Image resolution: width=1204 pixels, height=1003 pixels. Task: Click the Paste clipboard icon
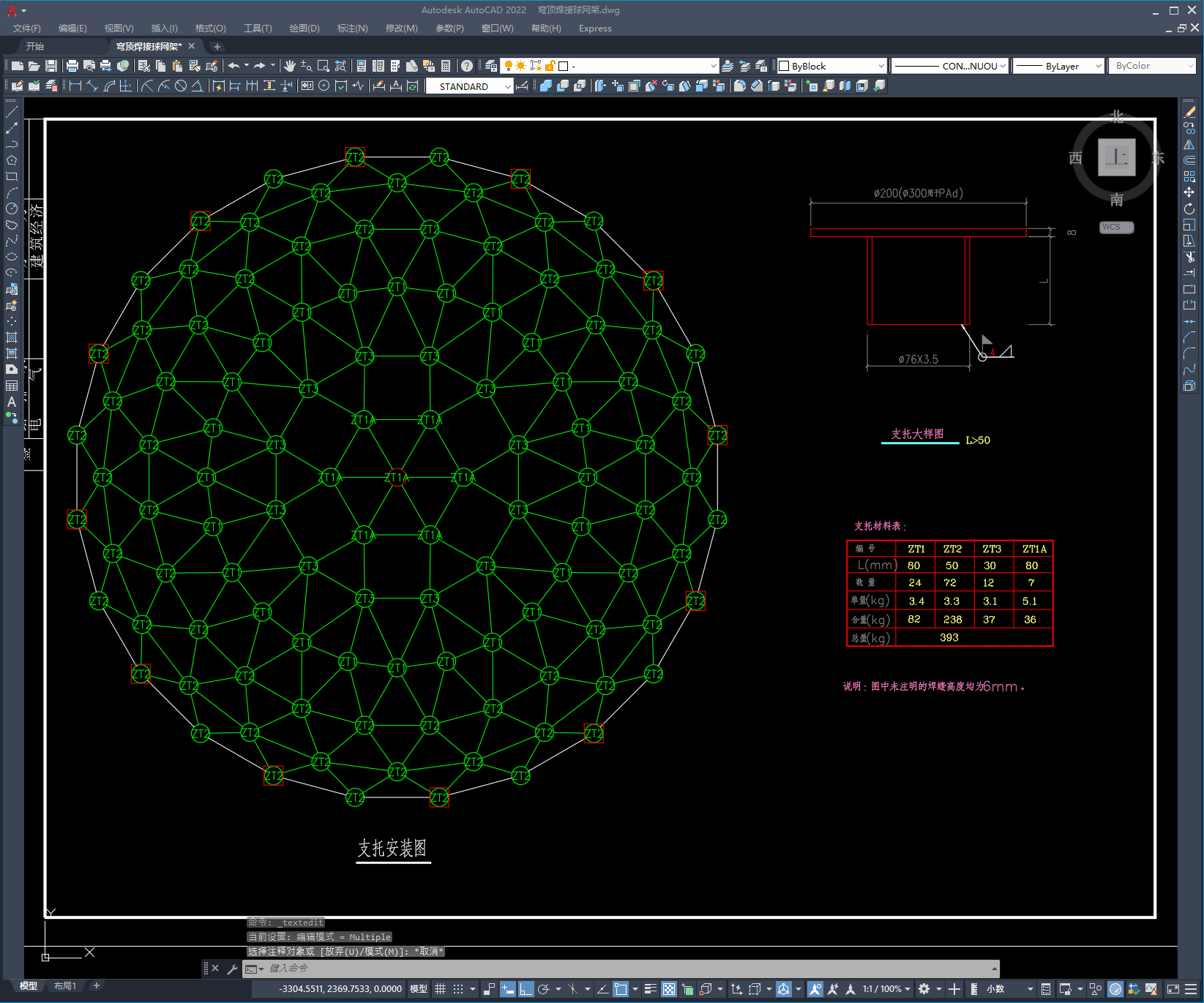[177, 66]
